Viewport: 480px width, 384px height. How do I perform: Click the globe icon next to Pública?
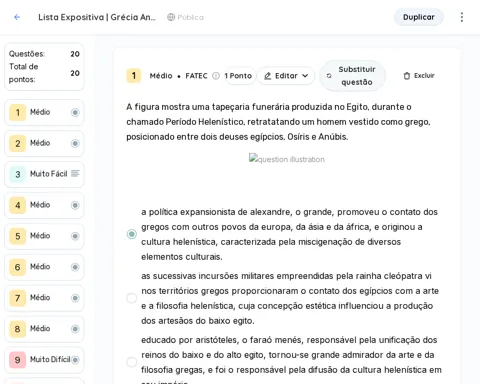(171, 17)
